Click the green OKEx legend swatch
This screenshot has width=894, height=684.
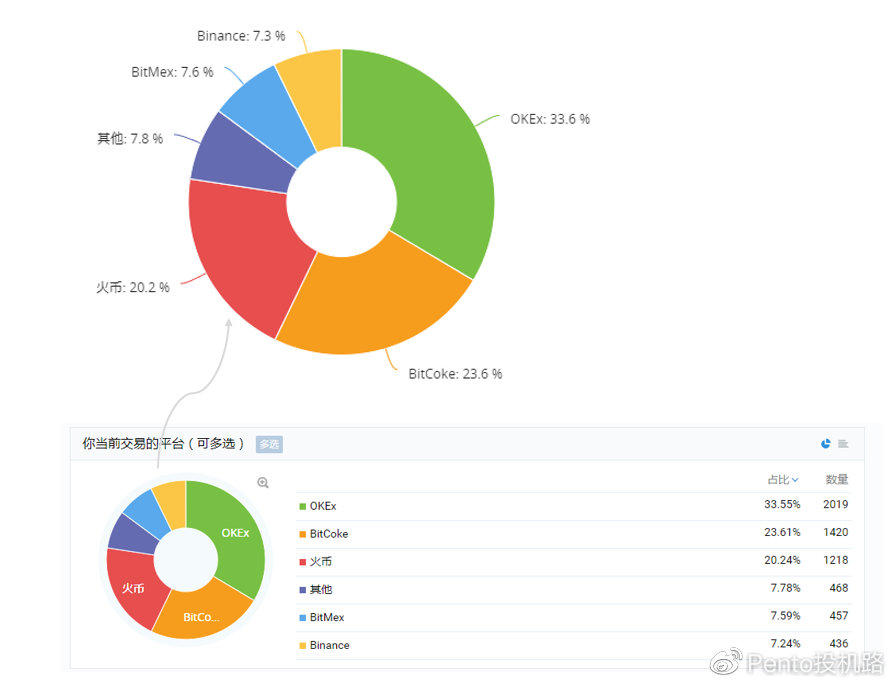point(303,506)
